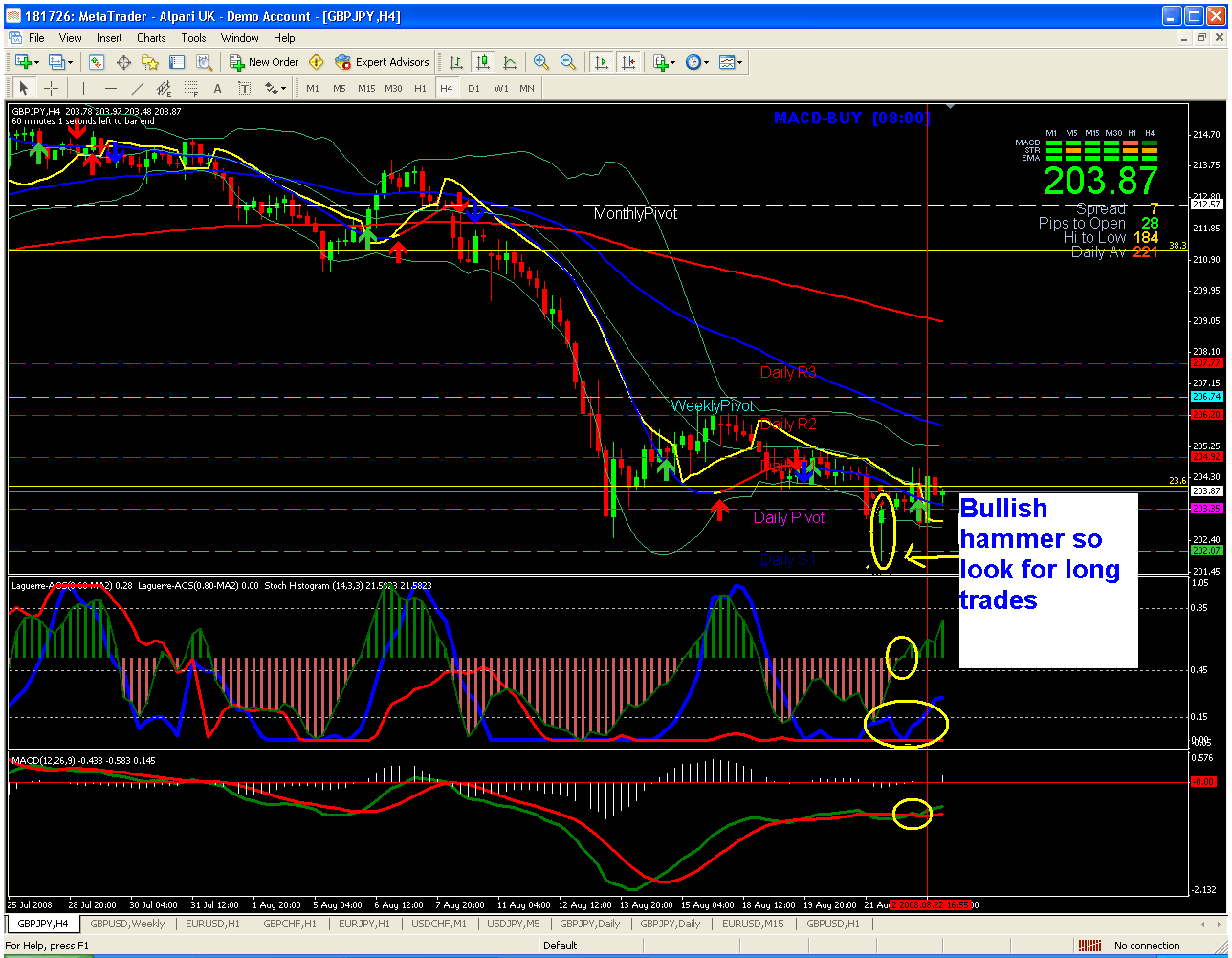The width and height of the screenshot is (1232, 958).
Task: Open the Insert menu
Action: point(109,38)
